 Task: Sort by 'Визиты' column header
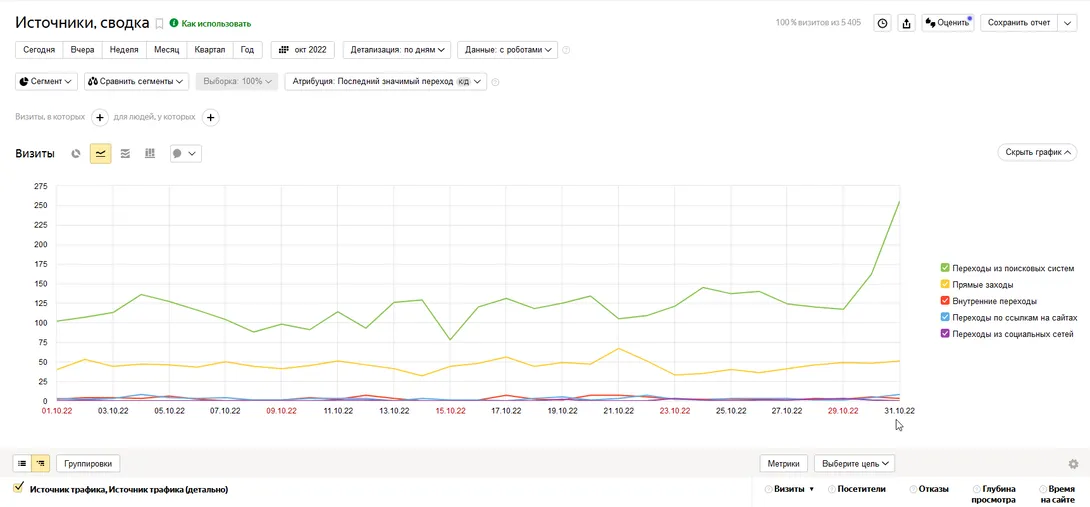[789, 489]
